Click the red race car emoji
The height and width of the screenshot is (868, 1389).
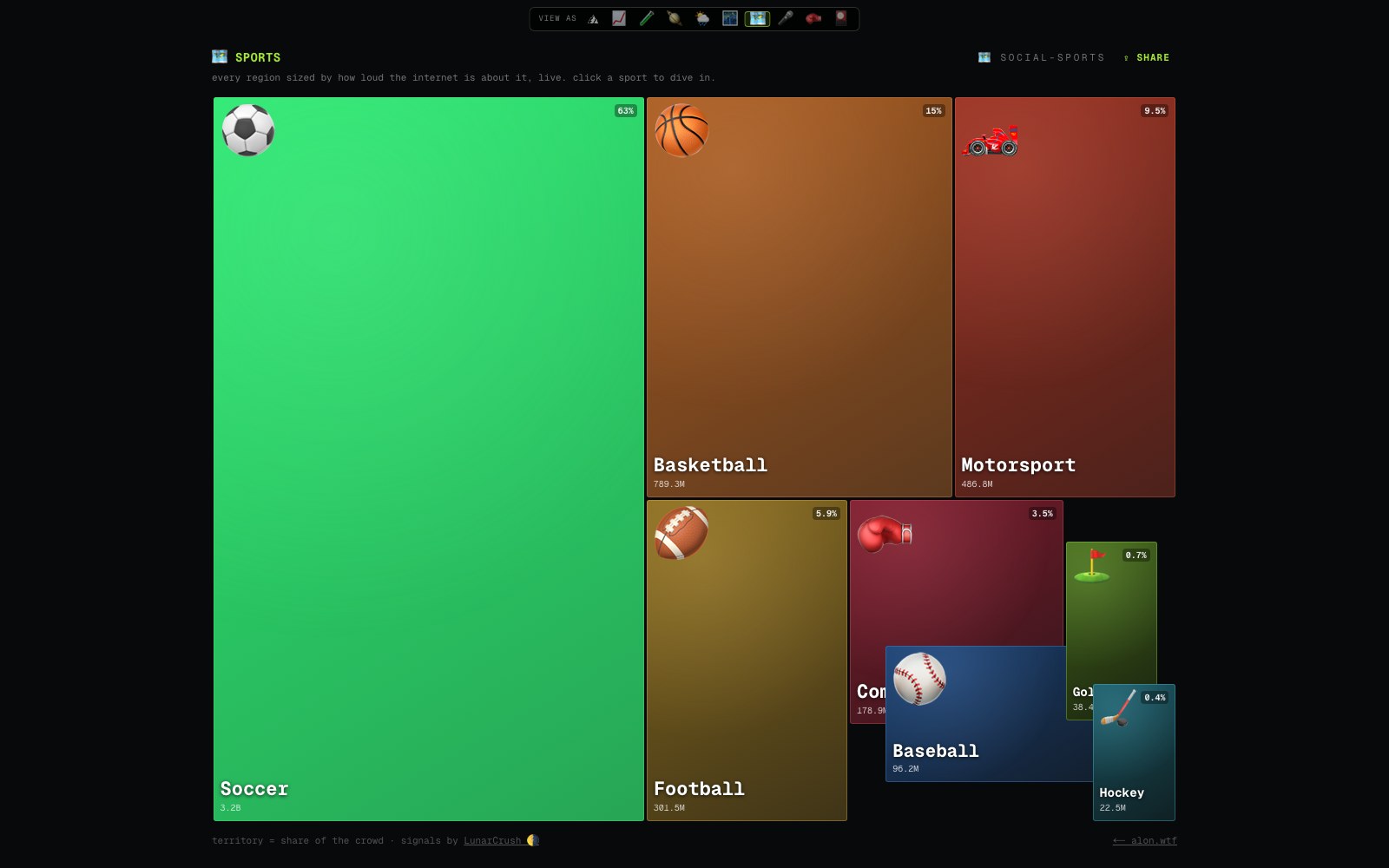click(x=990, y=141)
